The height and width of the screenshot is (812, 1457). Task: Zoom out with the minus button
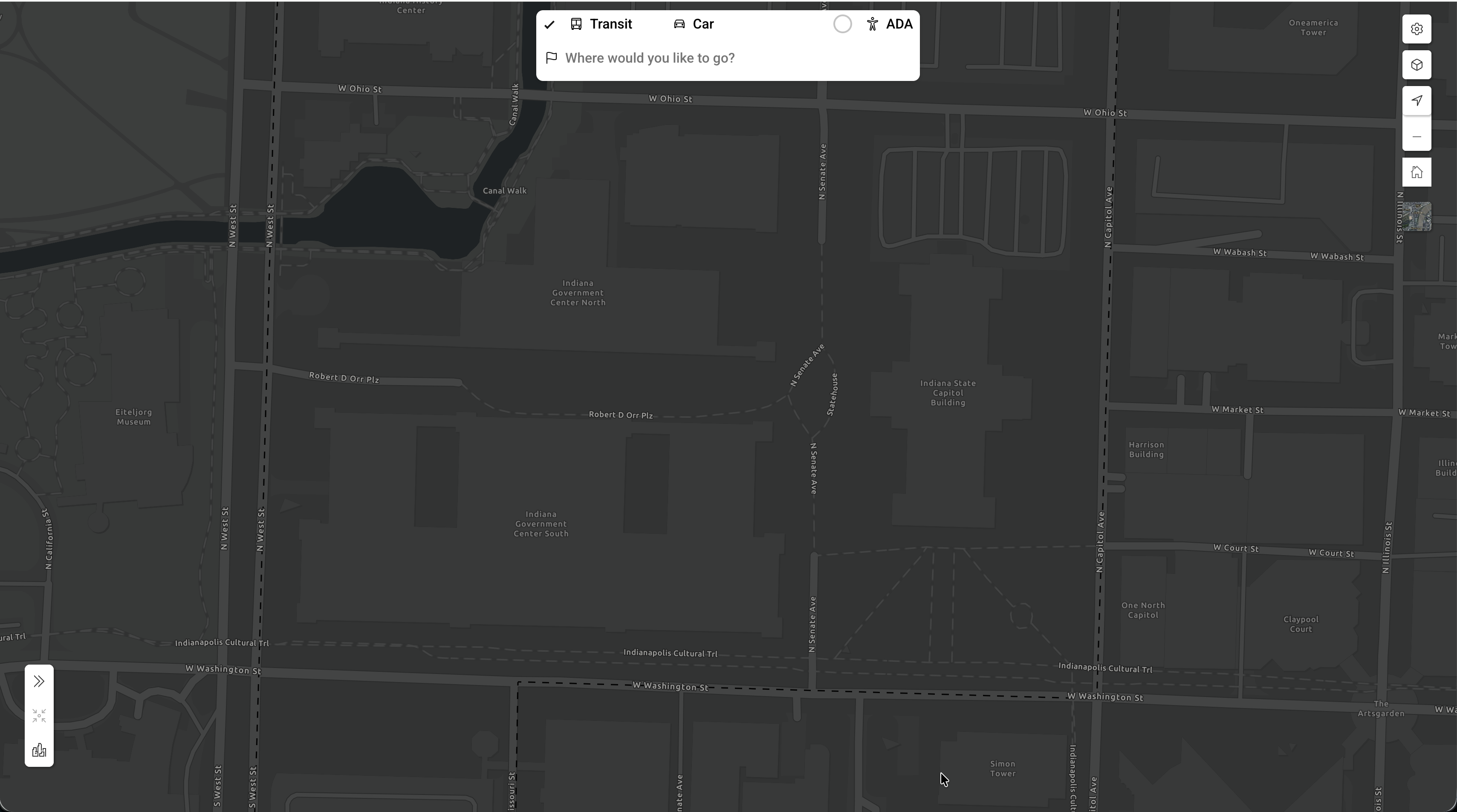1416,136
